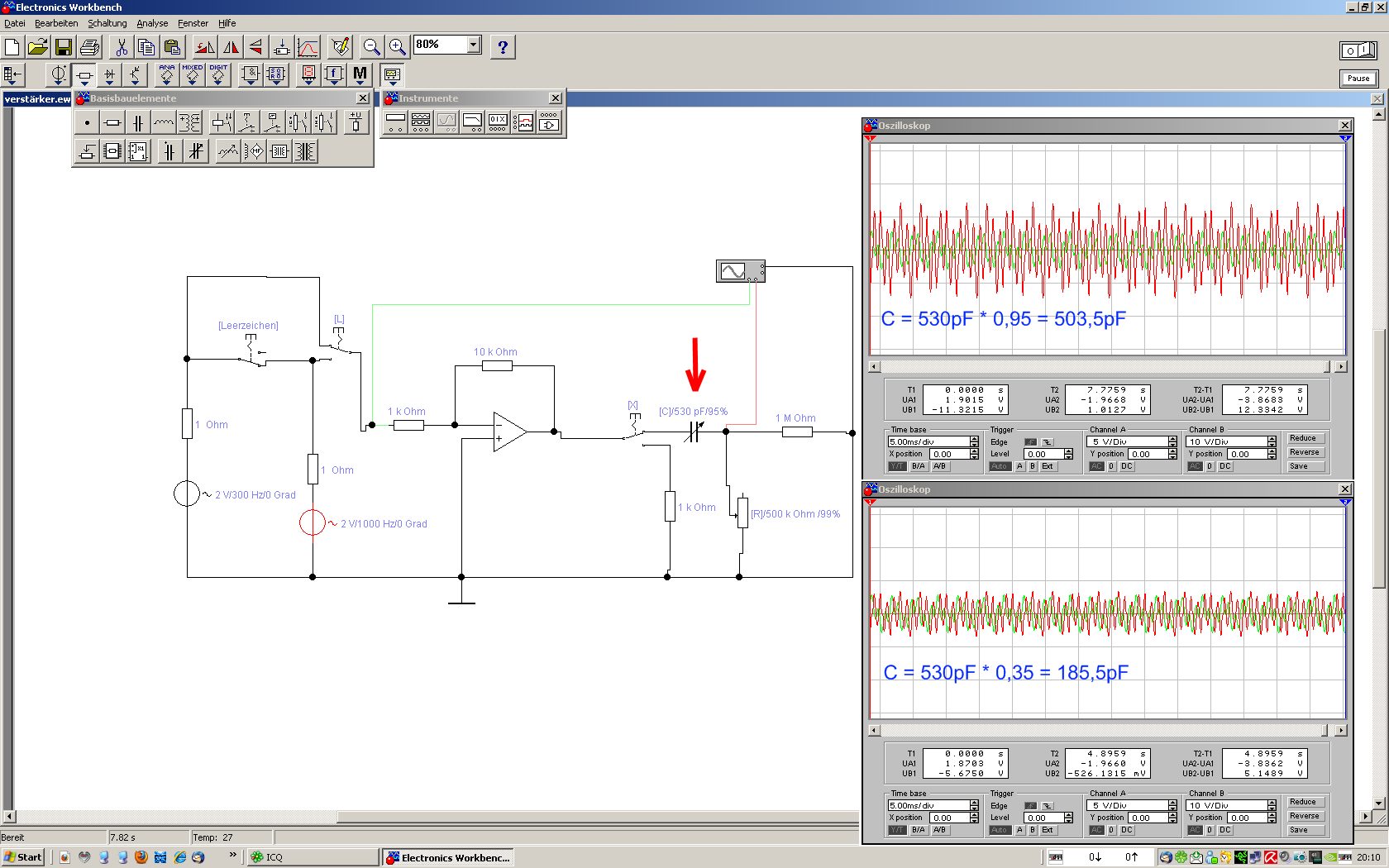Set Channel B to DC on the 503,5pF oscilloscope
The image size is (1389, 868).
1225,466
